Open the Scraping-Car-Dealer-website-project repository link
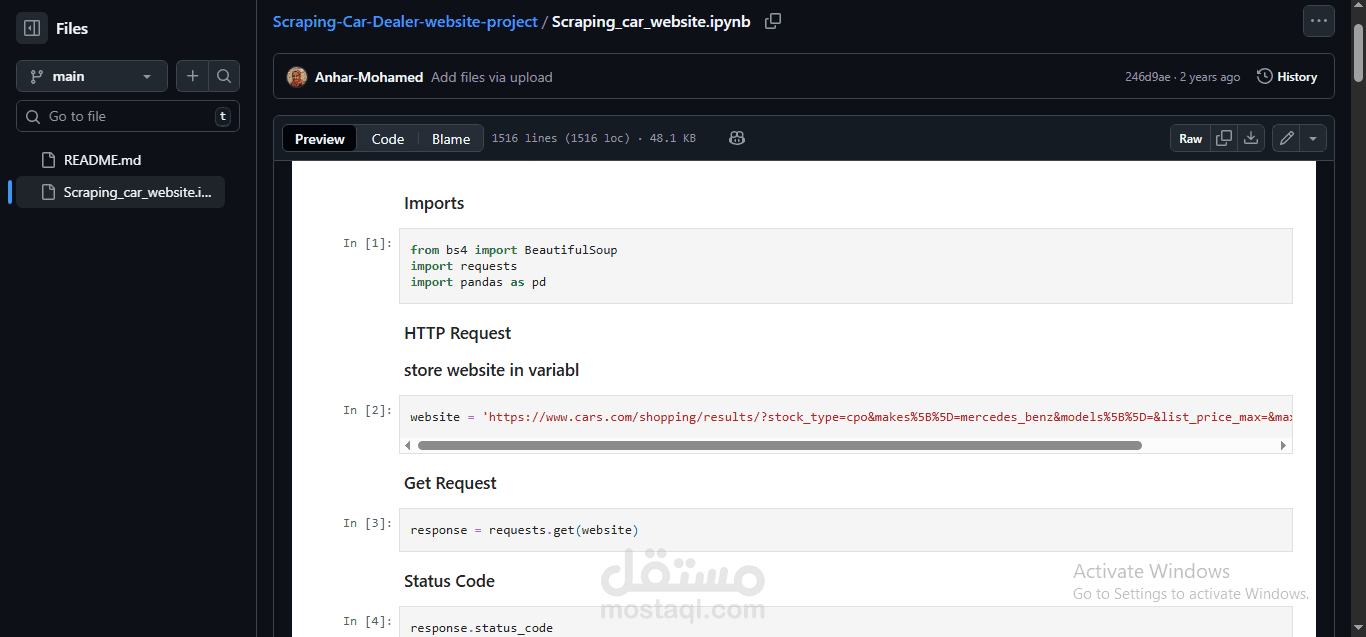1366x637 pixels. click(x=405, y=22)
